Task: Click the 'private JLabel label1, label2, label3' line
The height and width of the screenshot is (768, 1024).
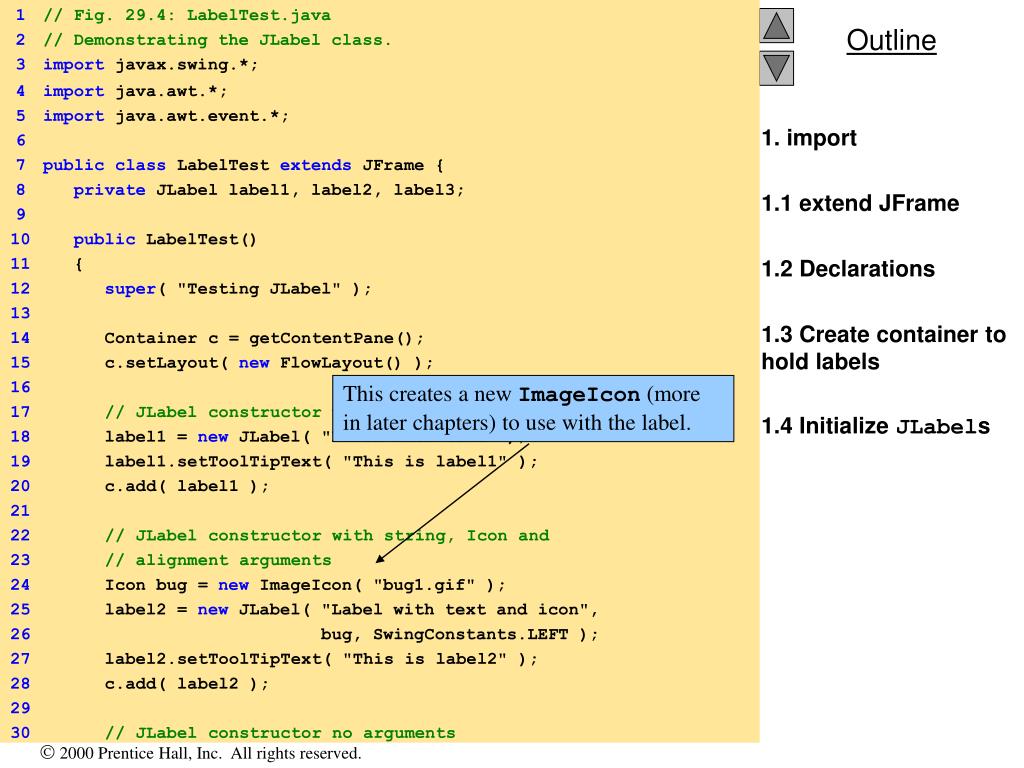Action: click(x=269, y=189)
